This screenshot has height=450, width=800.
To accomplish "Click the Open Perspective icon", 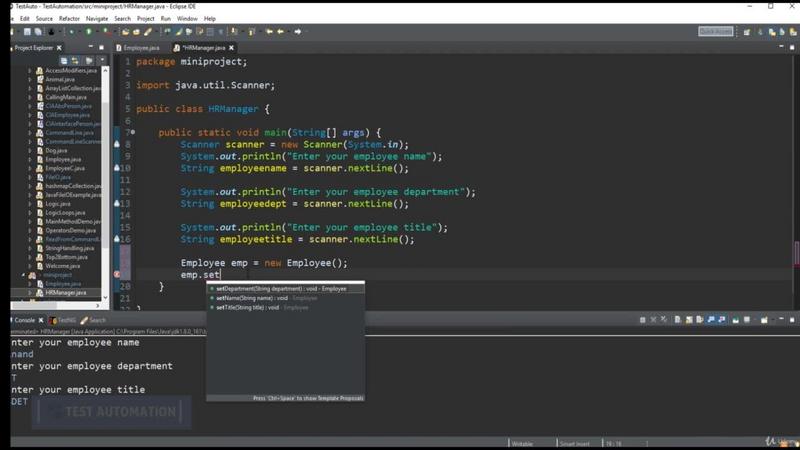I will 747,32.
